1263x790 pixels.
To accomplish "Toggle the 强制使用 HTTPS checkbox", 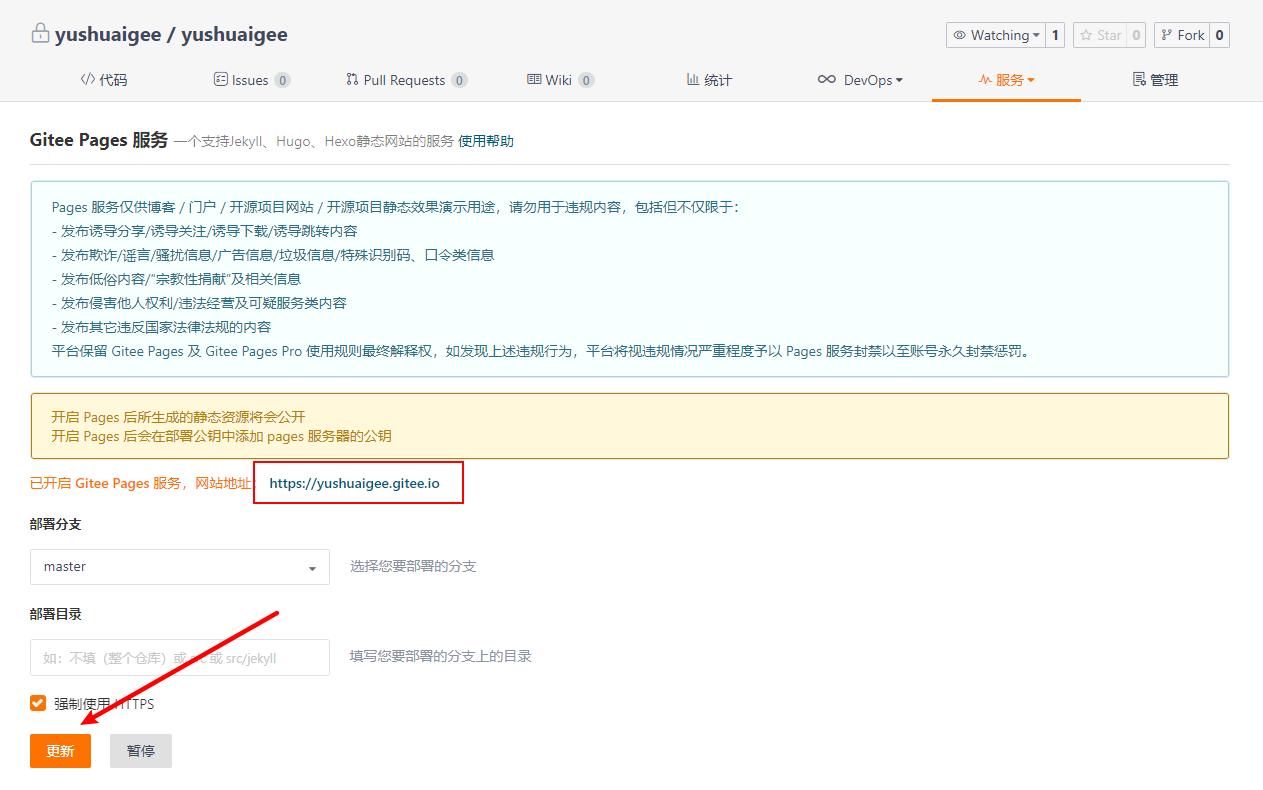I will tap(38, 703).
